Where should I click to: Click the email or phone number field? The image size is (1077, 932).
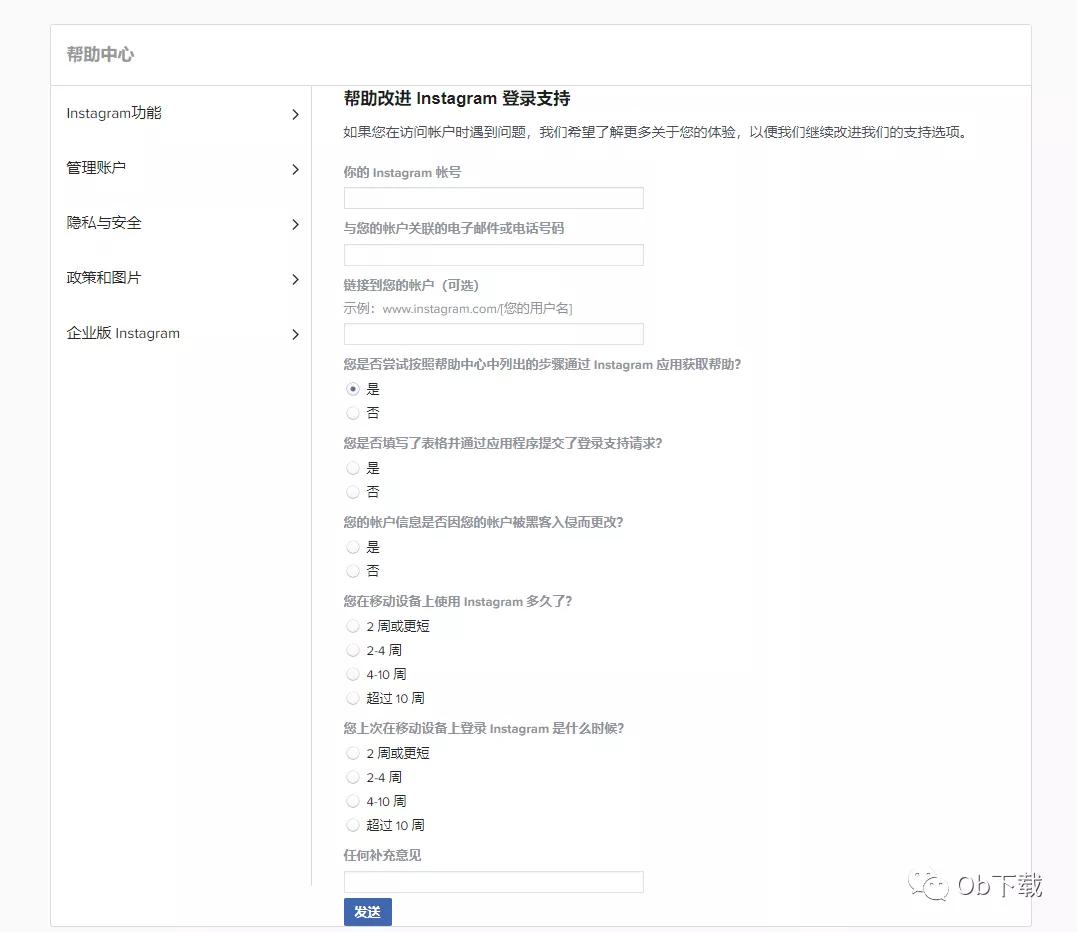[493, 254]
